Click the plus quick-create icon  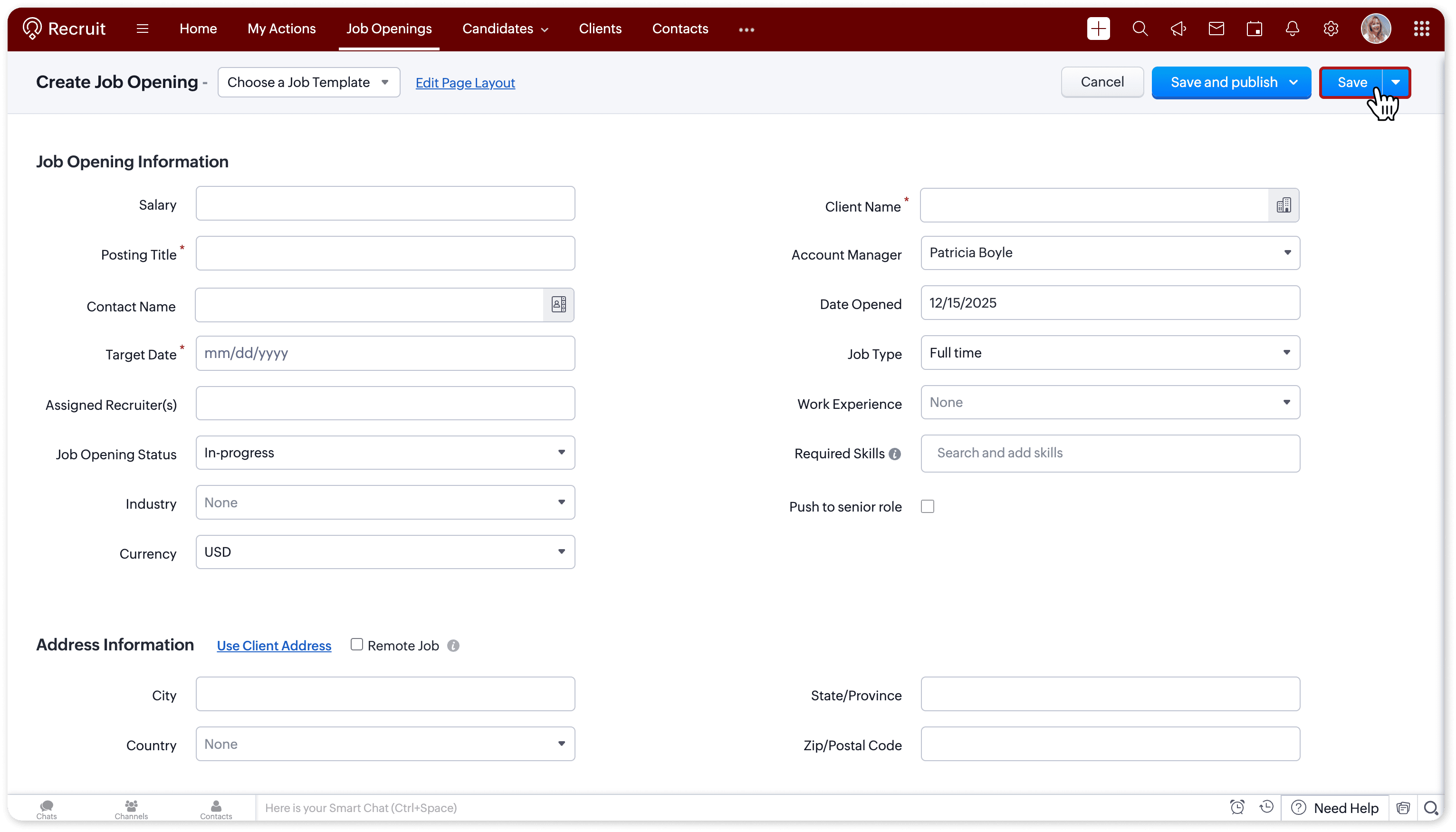(x=1098, y=29)
